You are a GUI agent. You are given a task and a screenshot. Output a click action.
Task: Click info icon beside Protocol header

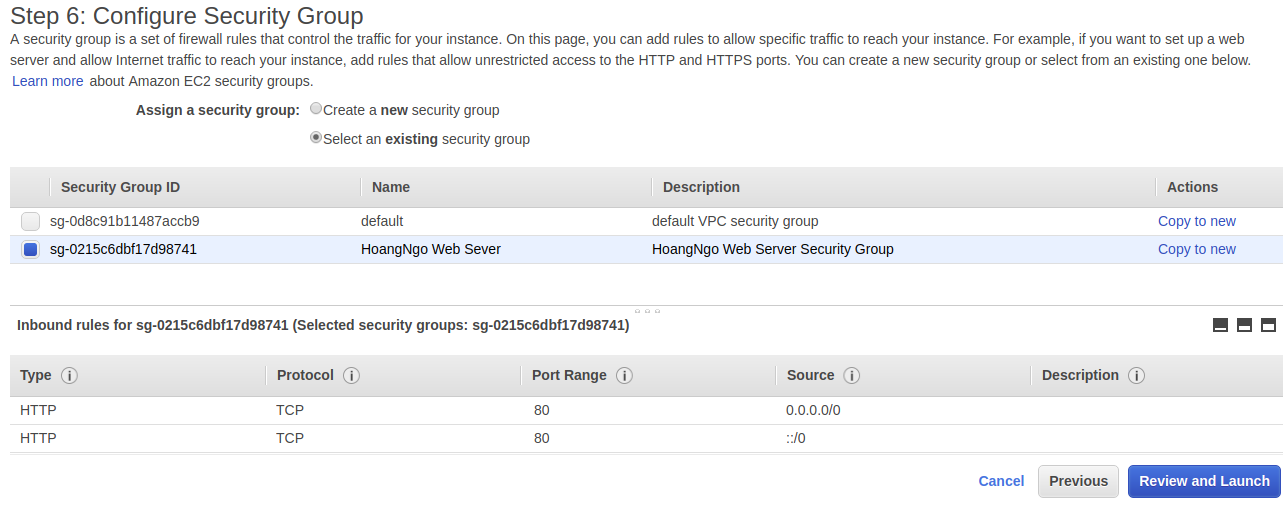(x=351, y=376)
